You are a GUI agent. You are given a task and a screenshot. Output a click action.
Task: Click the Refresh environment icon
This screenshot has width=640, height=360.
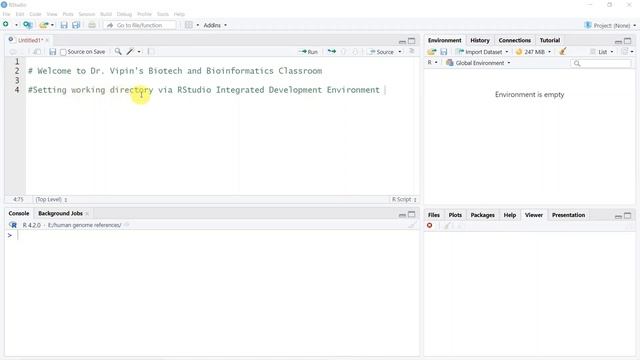[x=624, y=51]
